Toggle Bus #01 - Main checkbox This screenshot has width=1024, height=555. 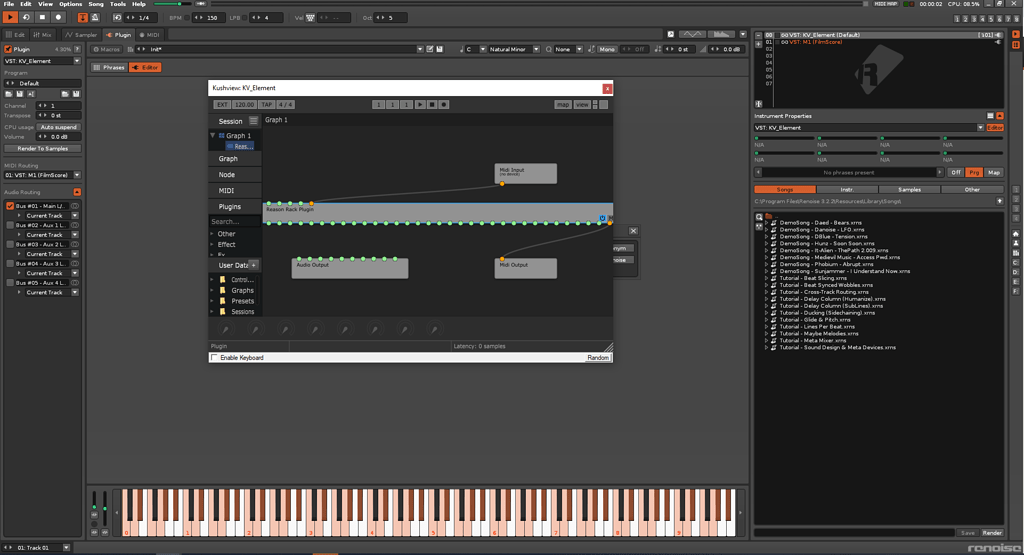pyautogui.click(x=10, y=206)
